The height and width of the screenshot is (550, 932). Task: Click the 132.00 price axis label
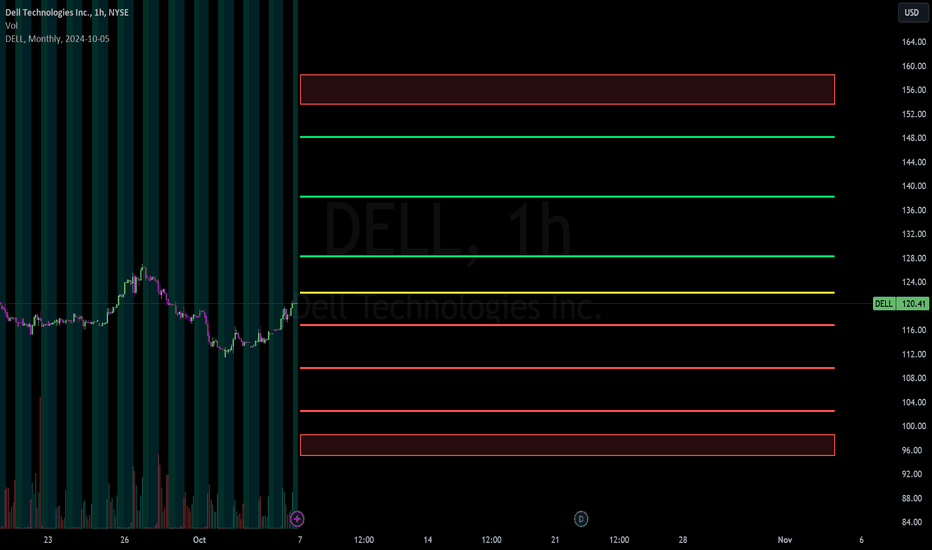click(914, 234)
